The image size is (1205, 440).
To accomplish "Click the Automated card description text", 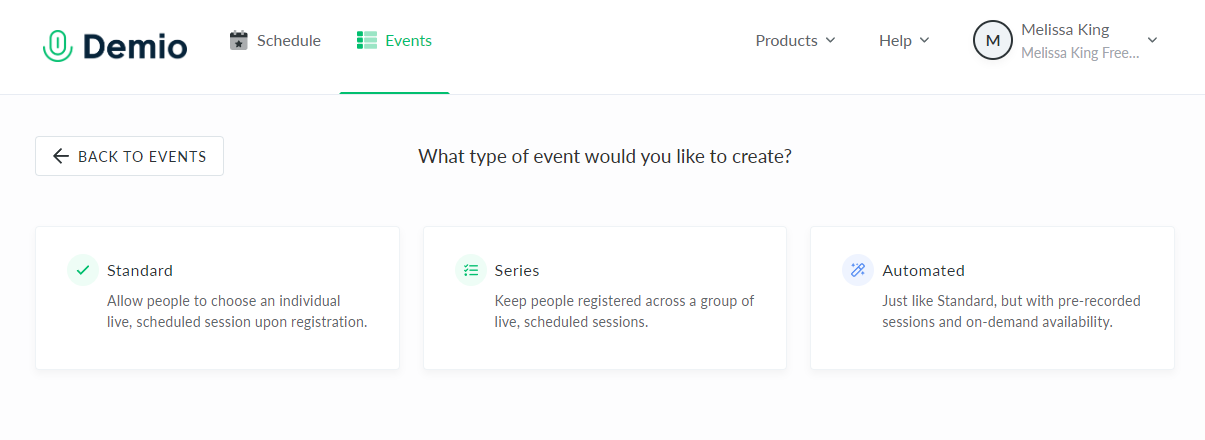I will pyautogui.click(x=1010, y=311).
